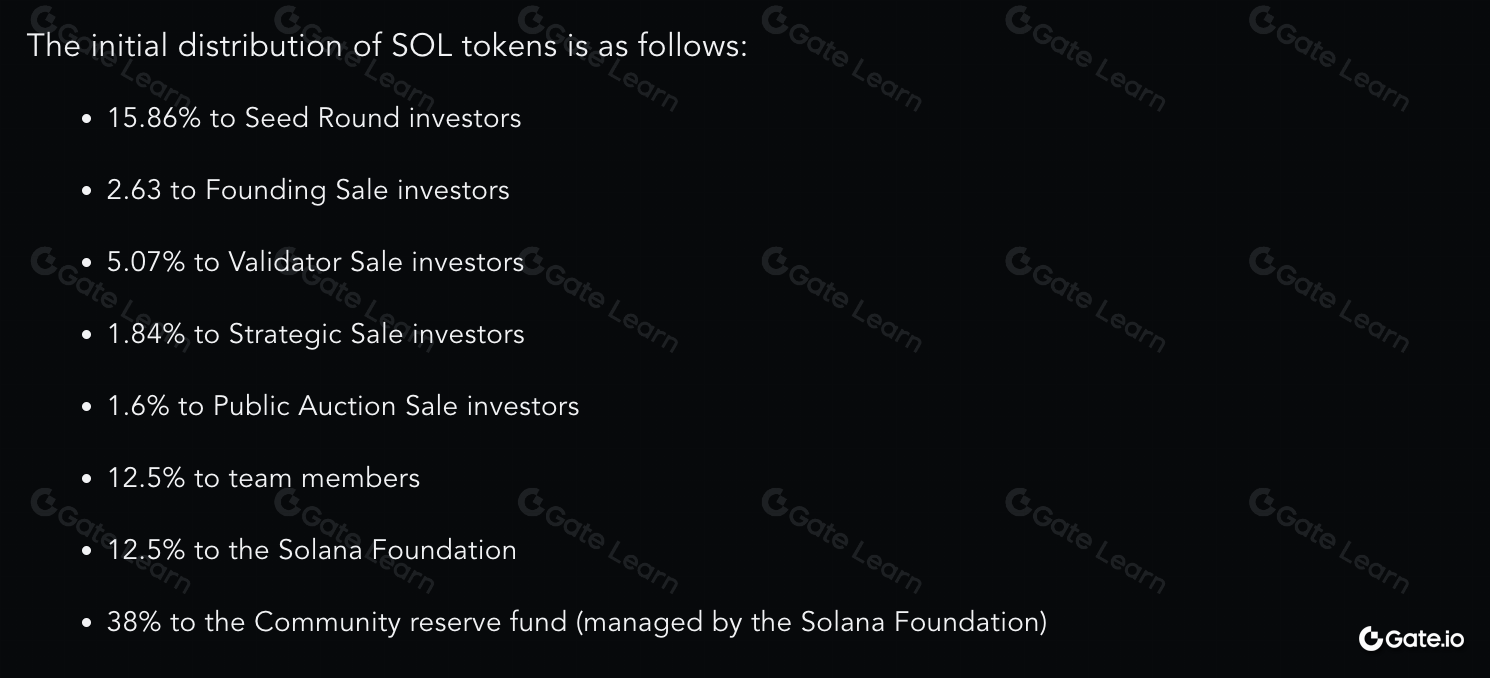Click the "Founding Sale investors" text
This screenshot has width=1490, height=678.
pyautogui.click(x=357, y=190)
